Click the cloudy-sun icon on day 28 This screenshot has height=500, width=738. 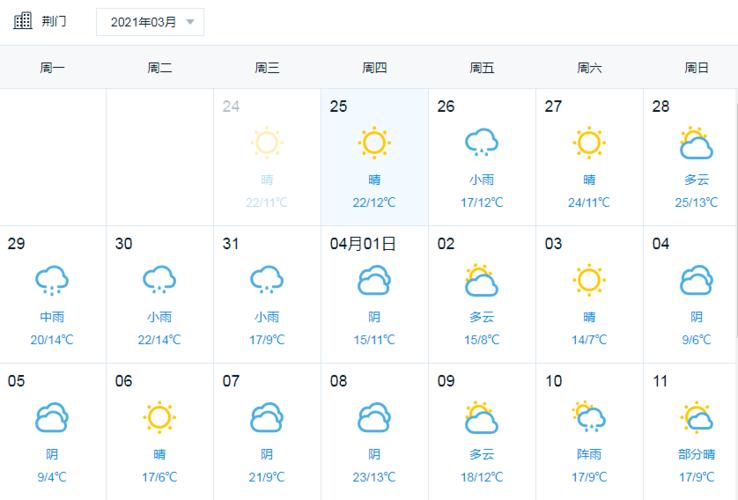tap(697, 143)
